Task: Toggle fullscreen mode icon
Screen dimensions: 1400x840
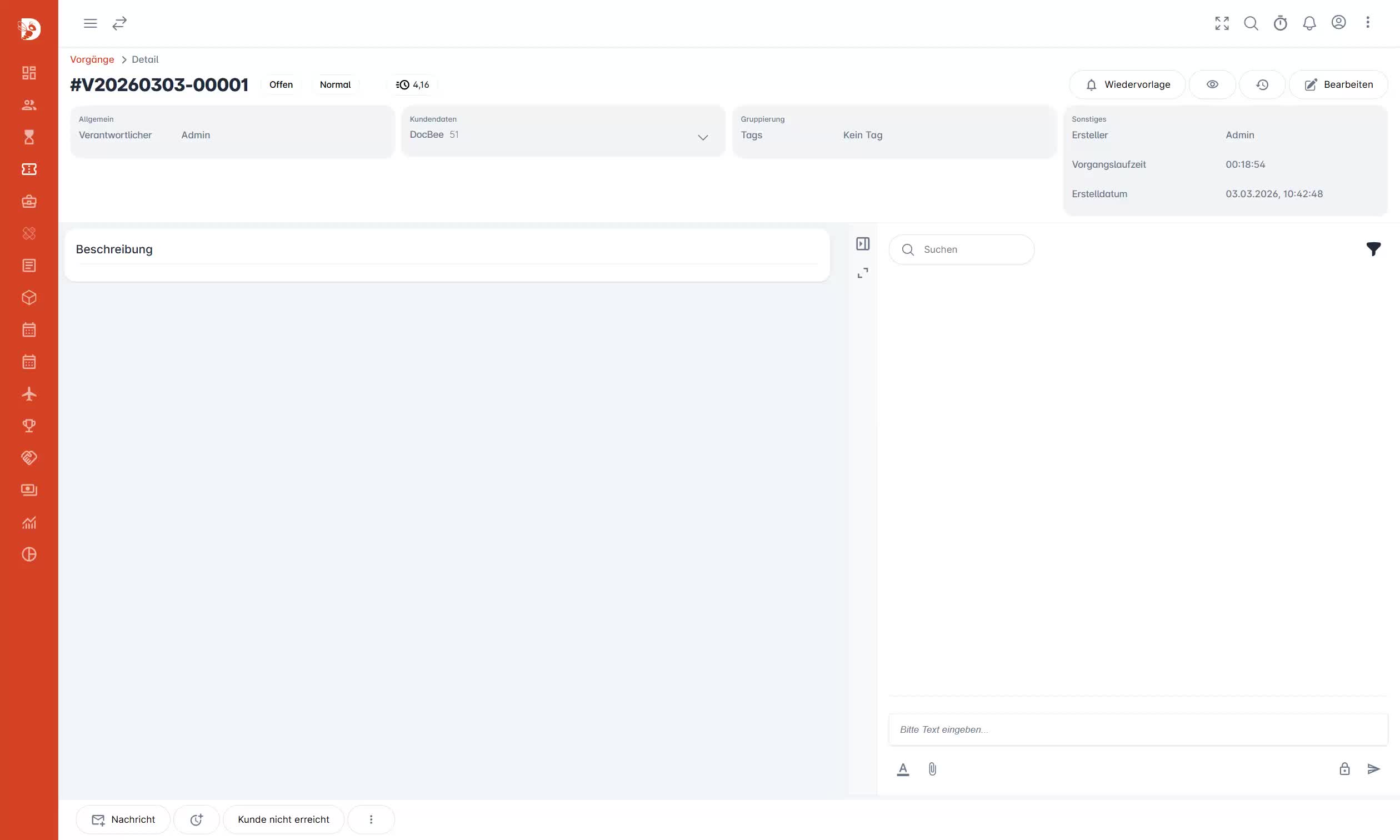Action: click(1222, 23)
